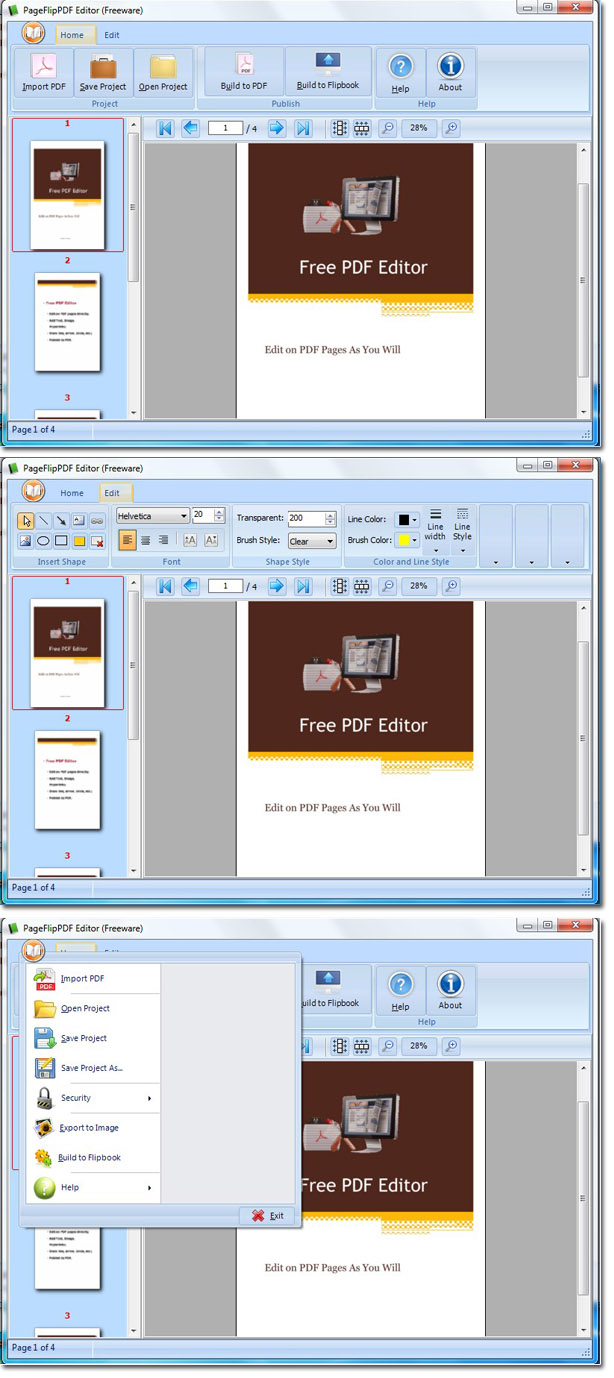
Task: Click the Help icon in the top window's ribbon
Action: point(400,72)
